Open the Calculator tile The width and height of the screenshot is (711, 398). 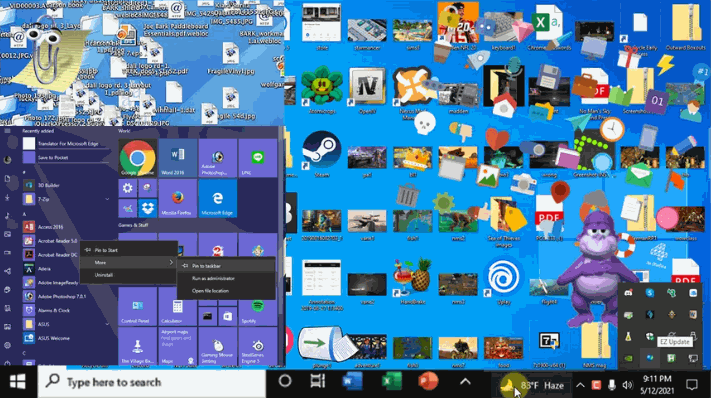[x=177, y=307]
